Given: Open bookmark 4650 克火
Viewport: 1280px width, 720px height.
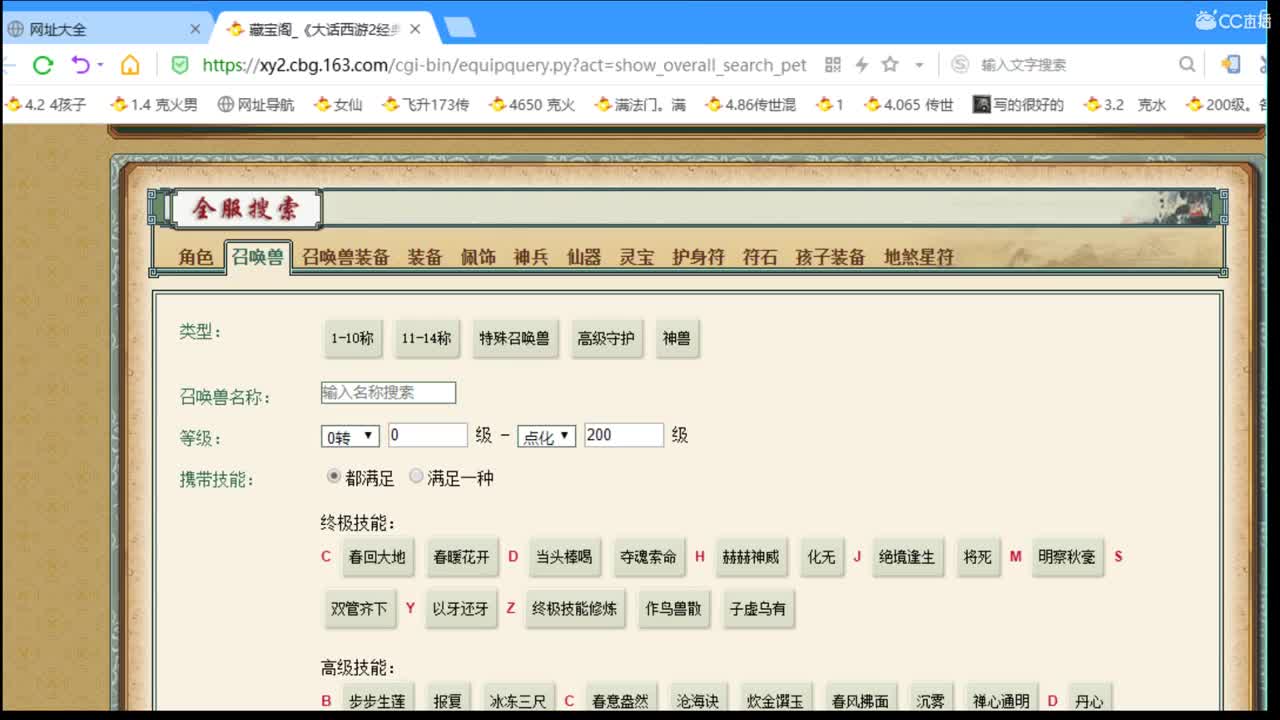Looking at the screenshot, I should [x=532, y=104].
